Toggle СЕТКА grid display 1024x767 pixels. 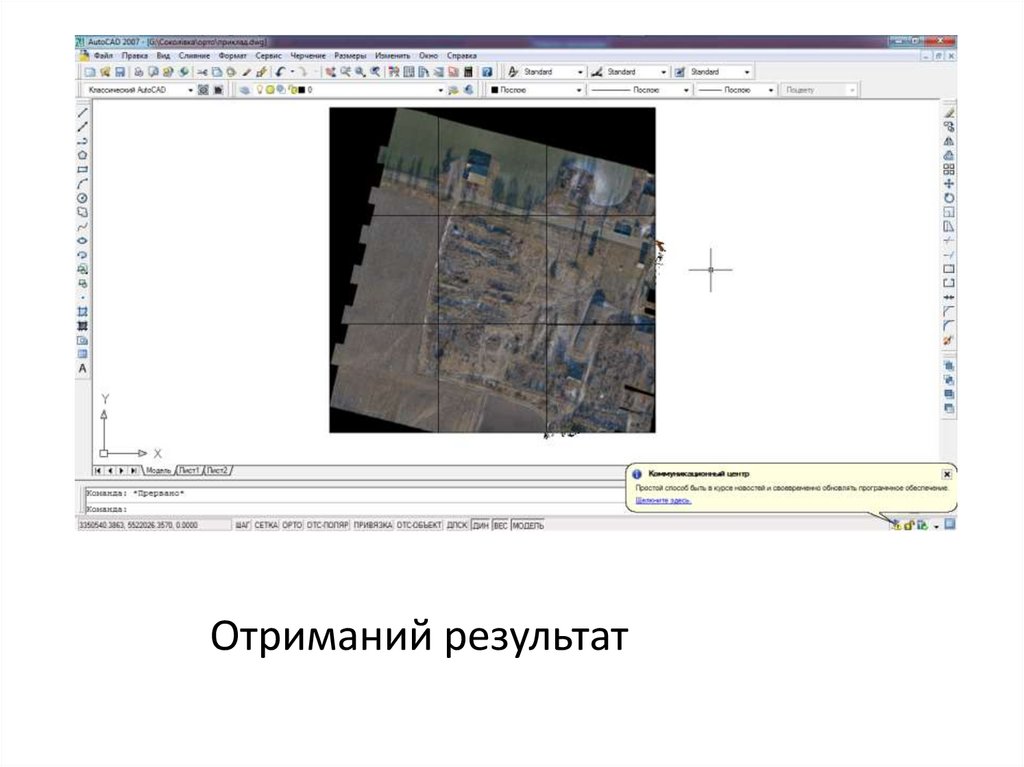266,525
